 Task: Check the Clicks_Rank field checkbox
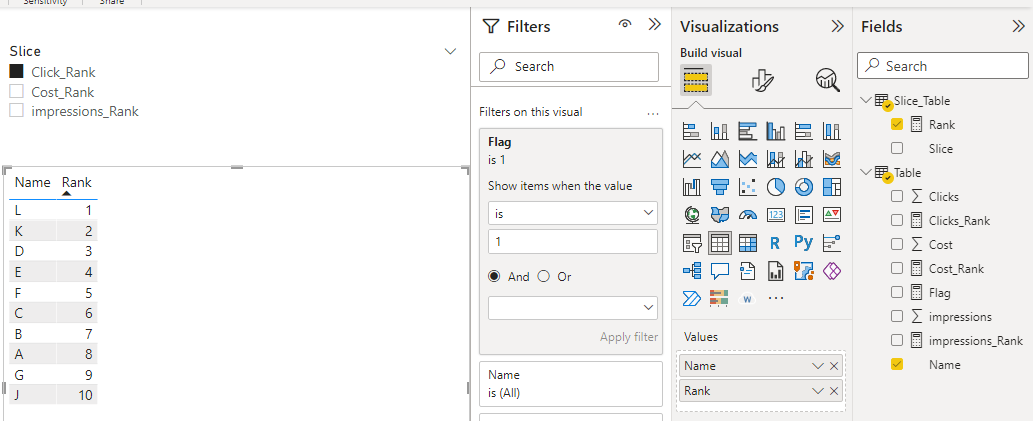pyautogui.click(x=897, y=220)
